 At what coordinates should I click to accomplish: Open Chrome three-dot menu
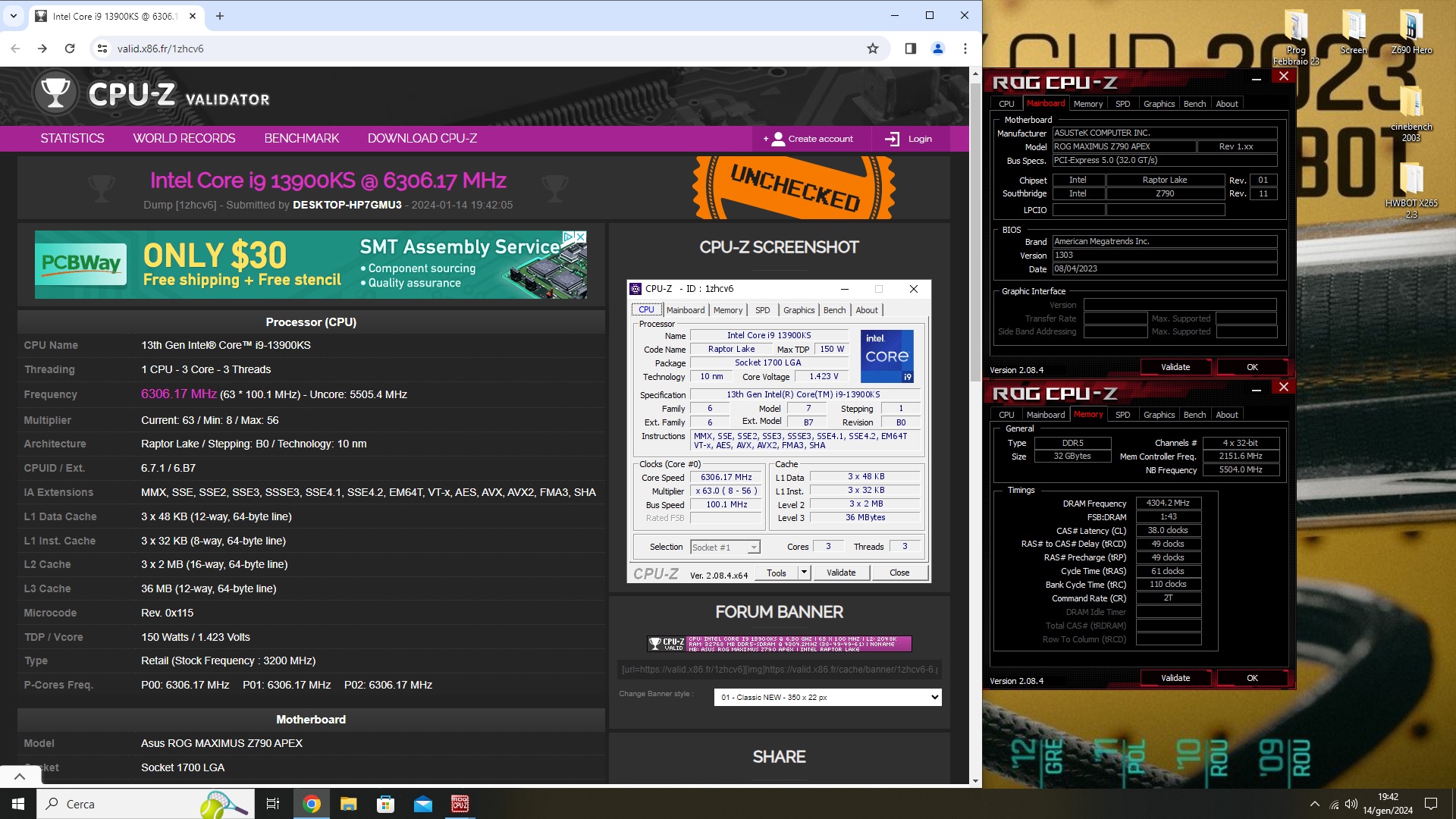(x=965, y=49)
